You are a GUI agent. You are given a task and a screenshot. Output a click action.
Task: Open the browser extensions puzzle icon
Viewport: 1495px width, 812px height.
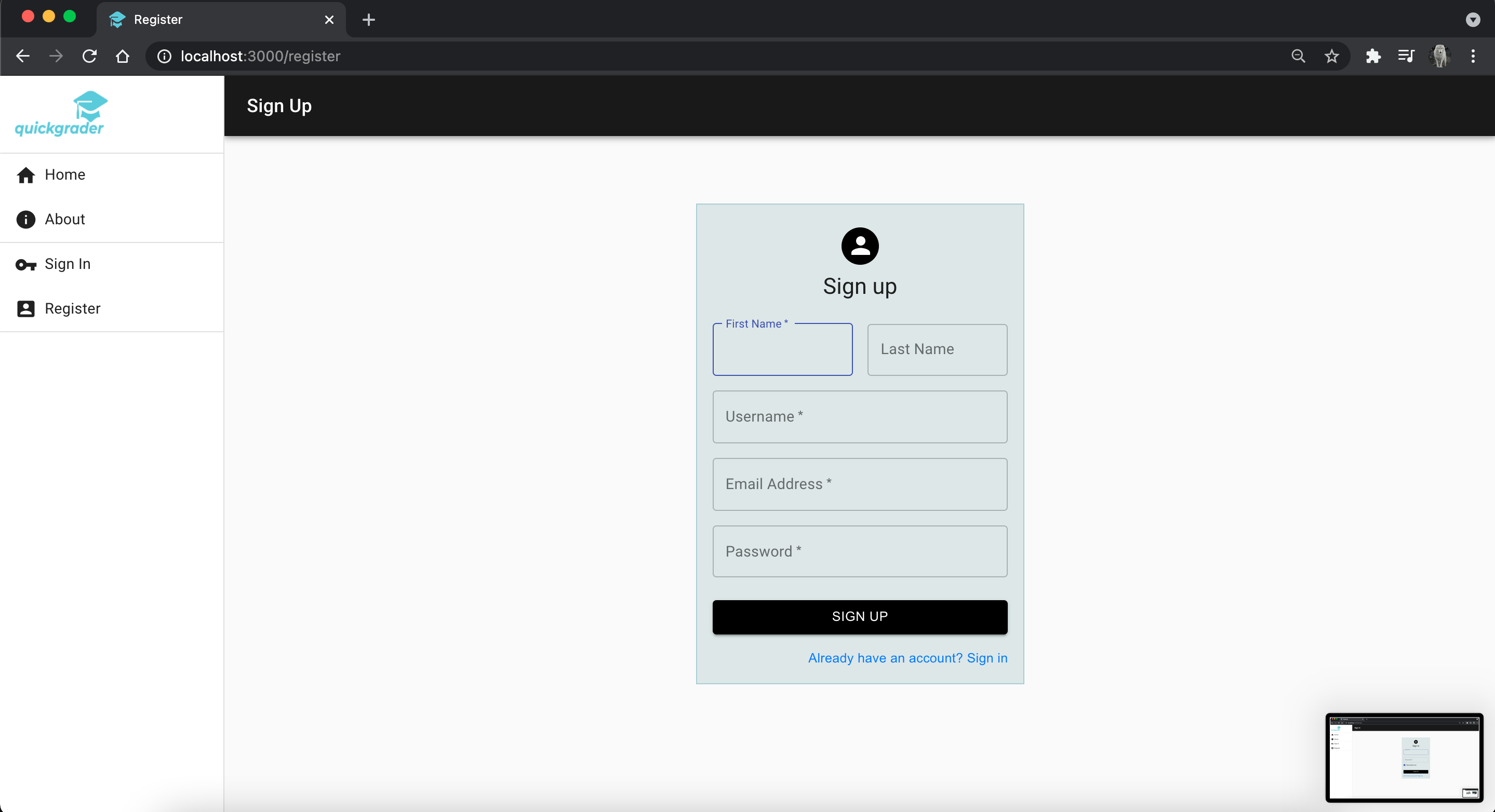[1372, 56]
